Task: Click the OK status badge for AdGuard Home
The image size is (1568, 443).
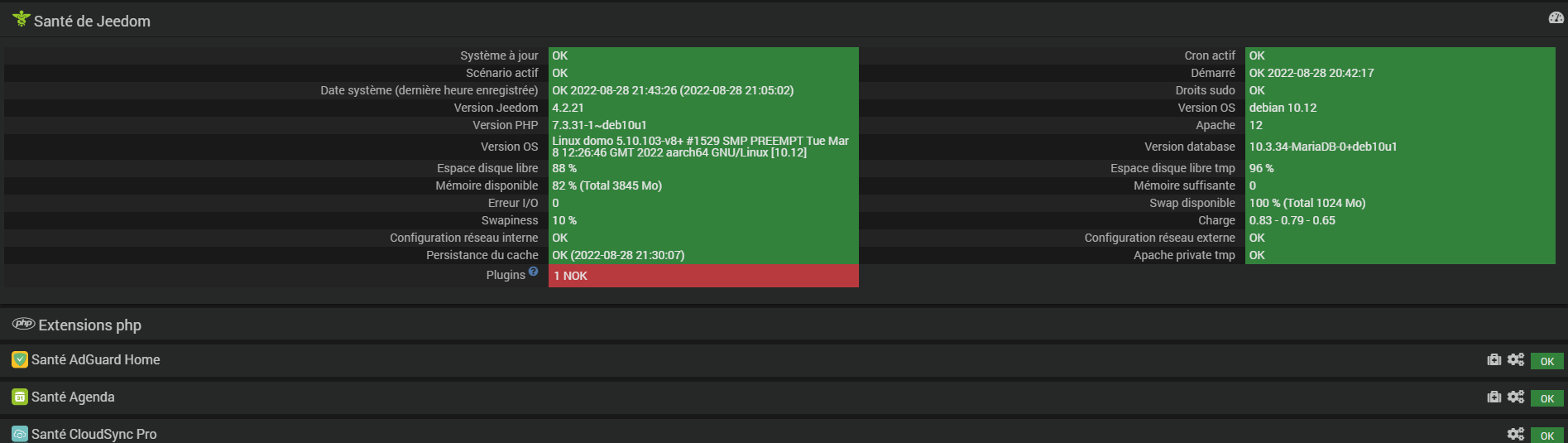Action: tap(1546, 361)
